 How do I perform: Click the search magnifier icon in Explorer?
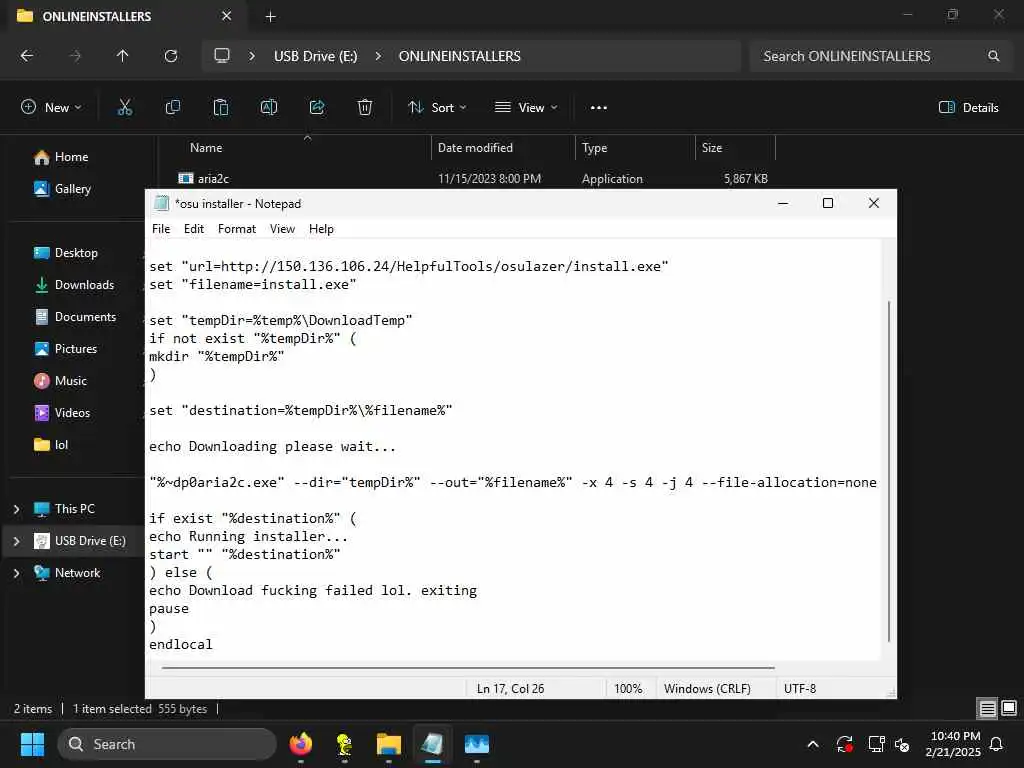coord(993,56)
